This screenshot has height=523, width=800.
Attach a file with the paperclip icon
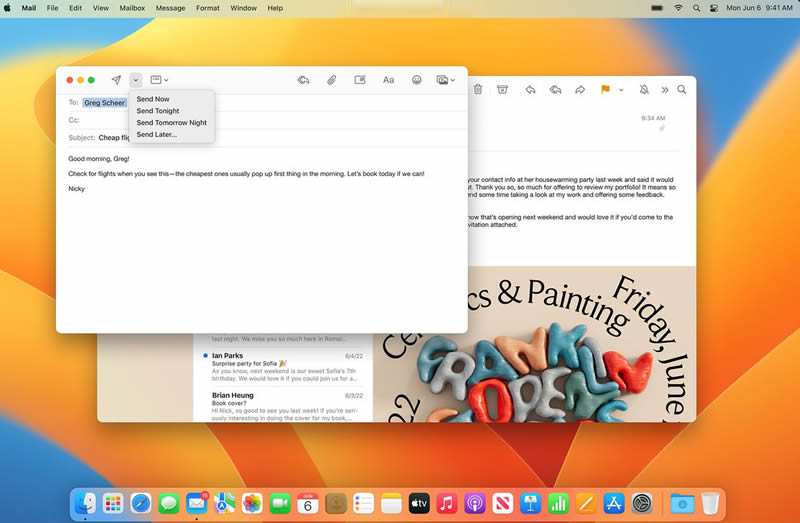click(x=332, y=80)
